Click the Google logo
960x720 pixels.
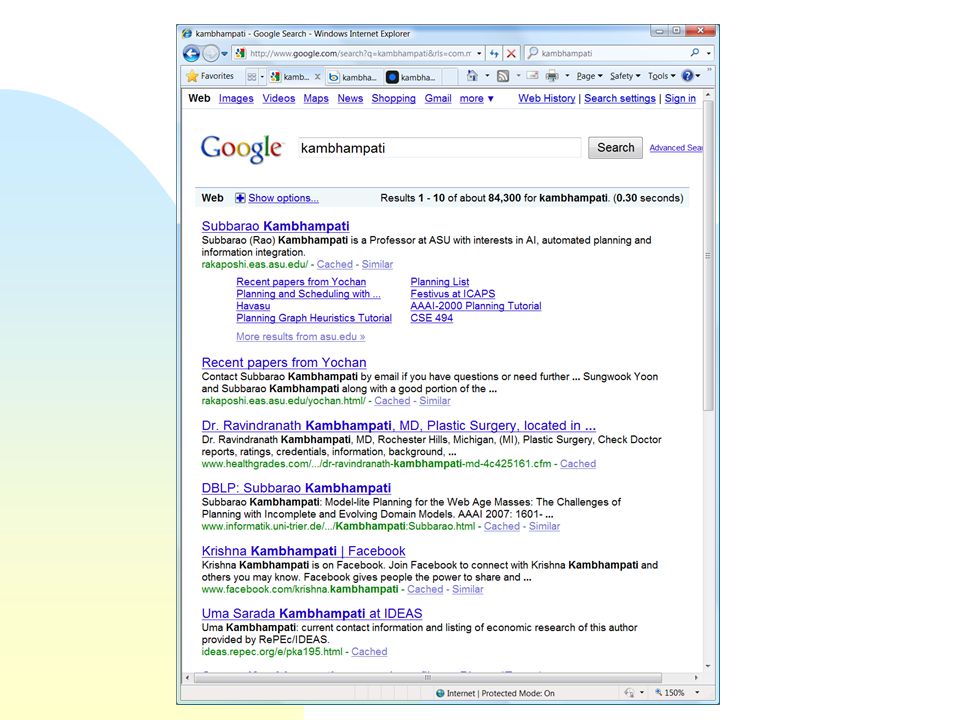(x=242, y=148)
